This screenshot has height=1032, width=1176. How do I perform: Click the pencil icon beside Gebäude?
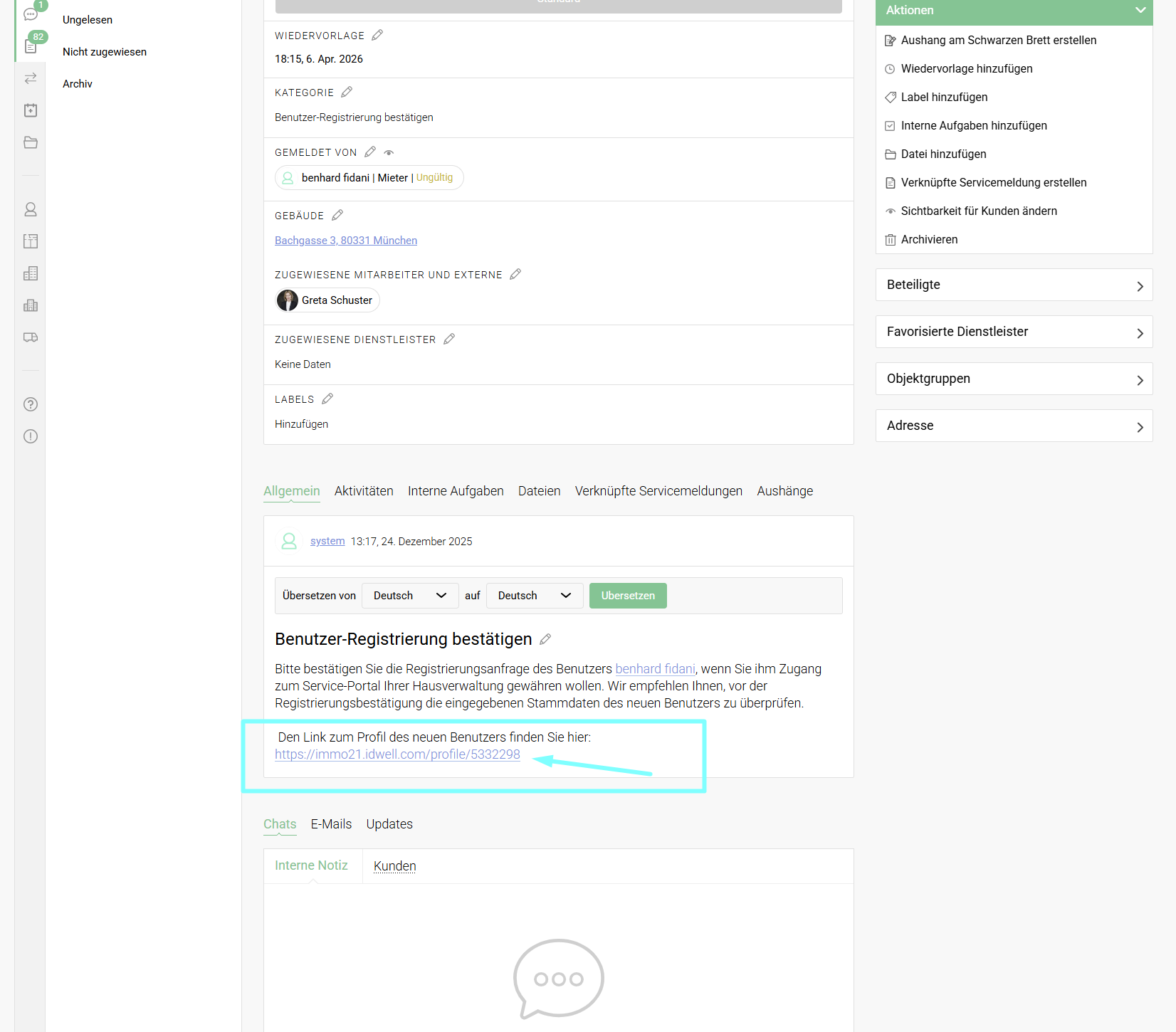click(337, 215)
